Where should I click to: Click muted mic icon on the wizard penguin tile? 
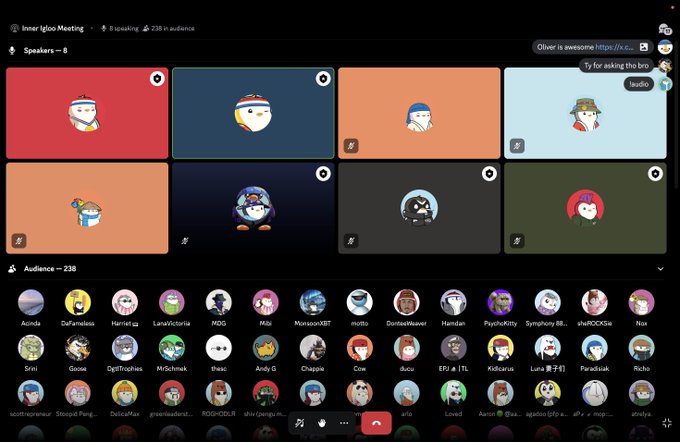click(185, 241)
